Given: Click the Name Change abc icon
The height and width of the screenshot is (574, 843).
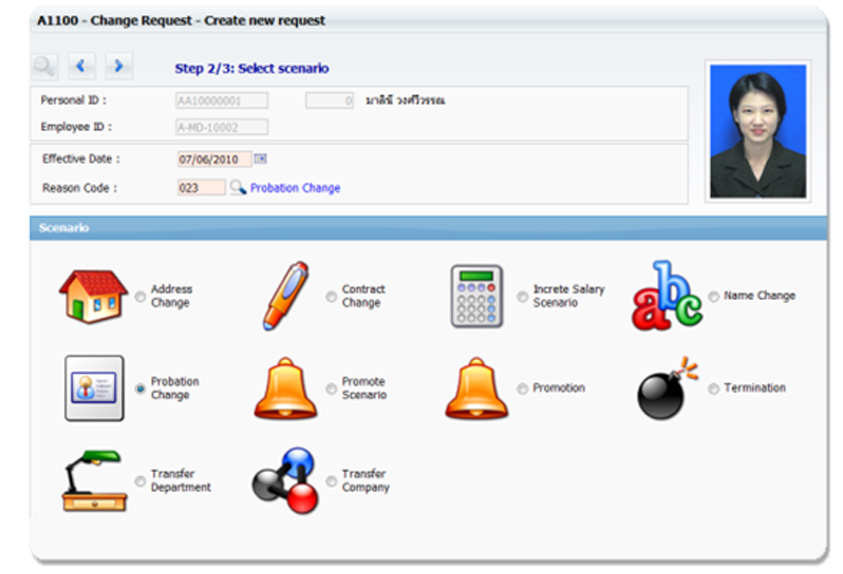Looking at the screenshot, I should coord(667,296).
